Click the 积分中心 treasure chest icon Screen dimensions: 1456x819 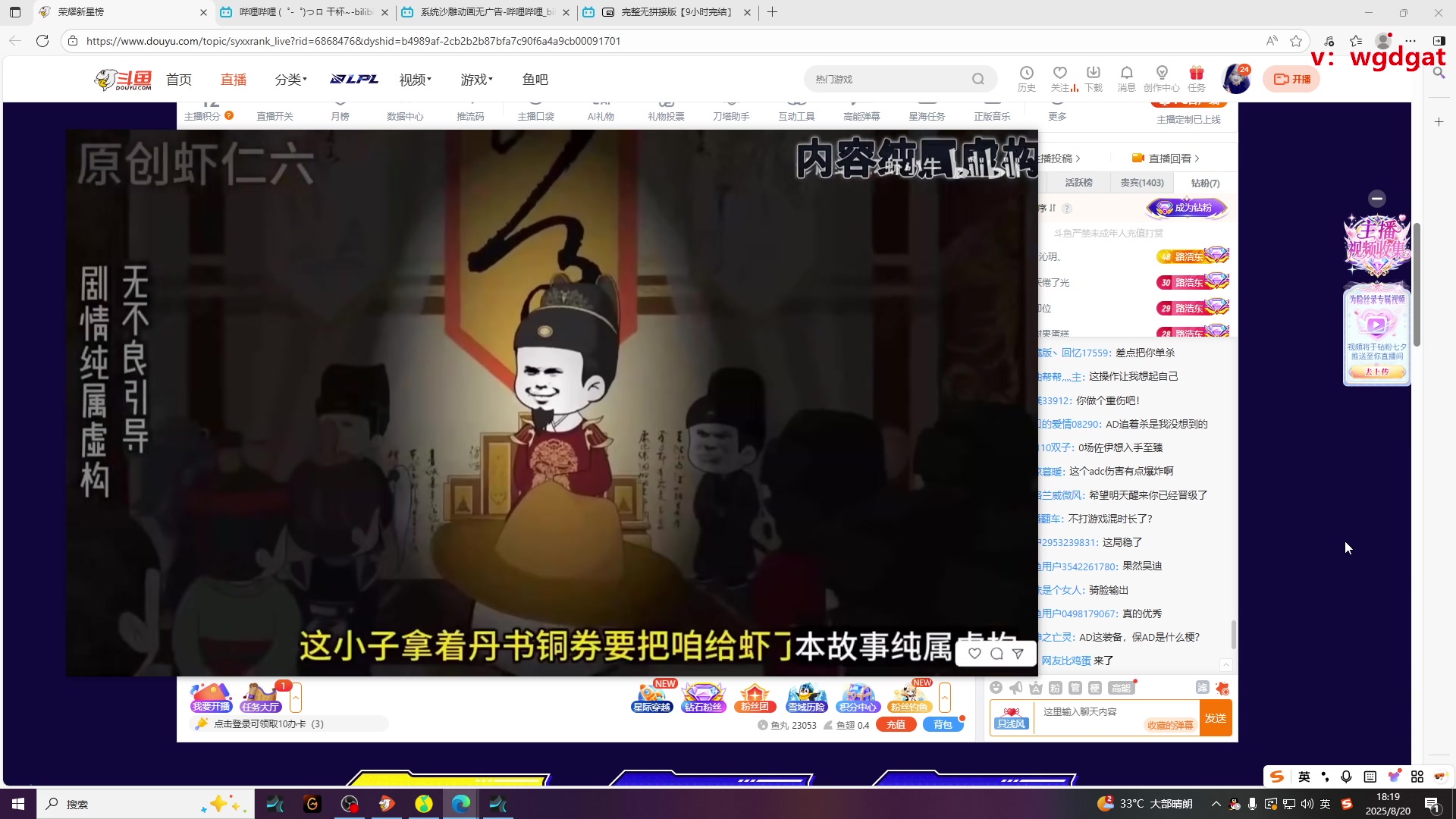coord(858,697)
